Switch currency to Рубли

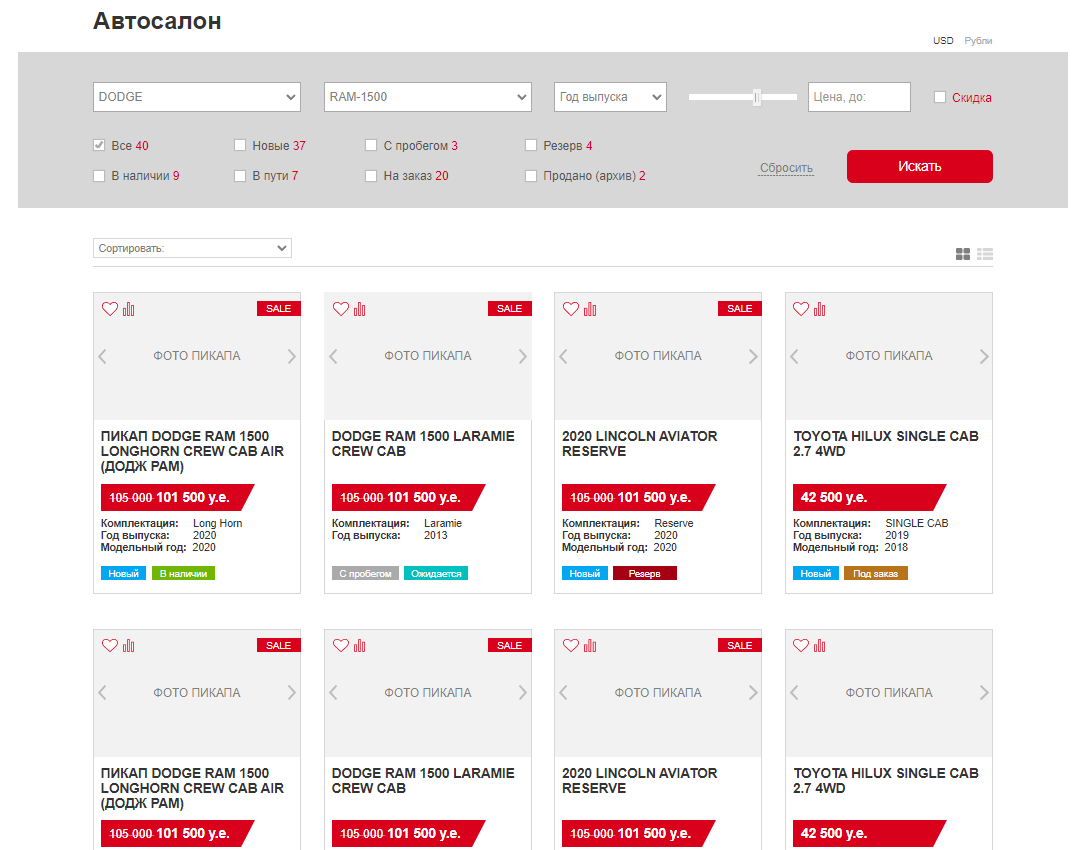pyautogui.click(x=978, y=41)
